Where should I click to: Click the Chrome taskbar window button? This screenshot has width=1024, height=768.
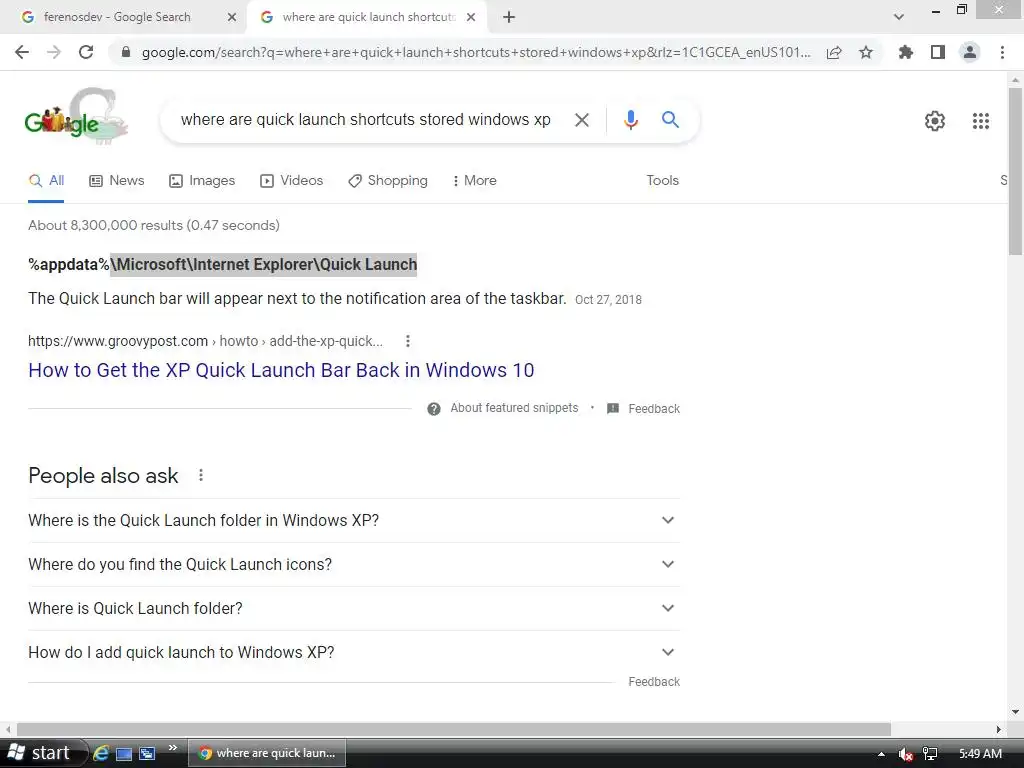(x=267, y=754)
